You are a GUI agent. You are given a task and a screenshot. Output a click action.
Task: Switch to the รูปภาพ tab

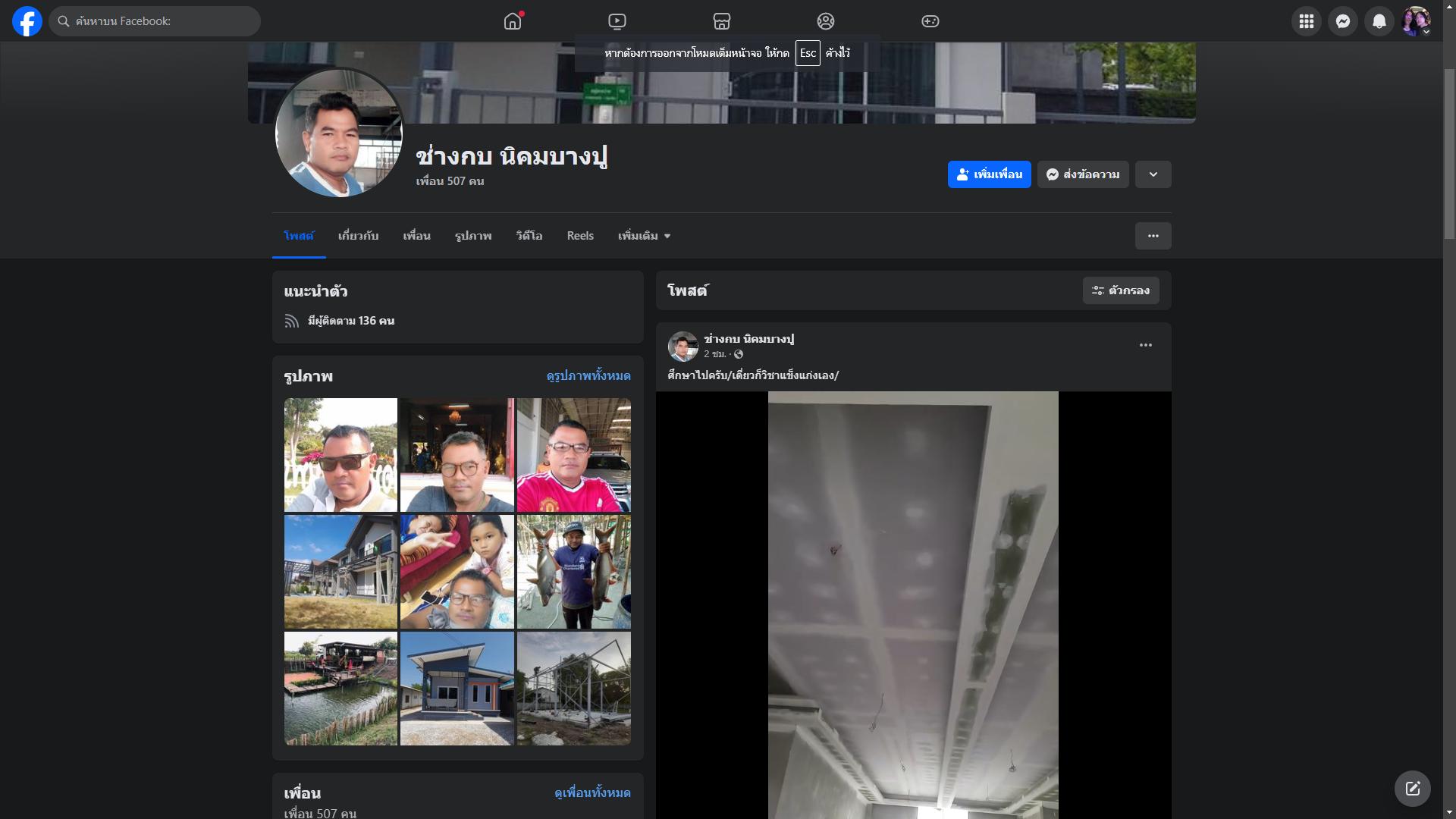click(473, 236)
